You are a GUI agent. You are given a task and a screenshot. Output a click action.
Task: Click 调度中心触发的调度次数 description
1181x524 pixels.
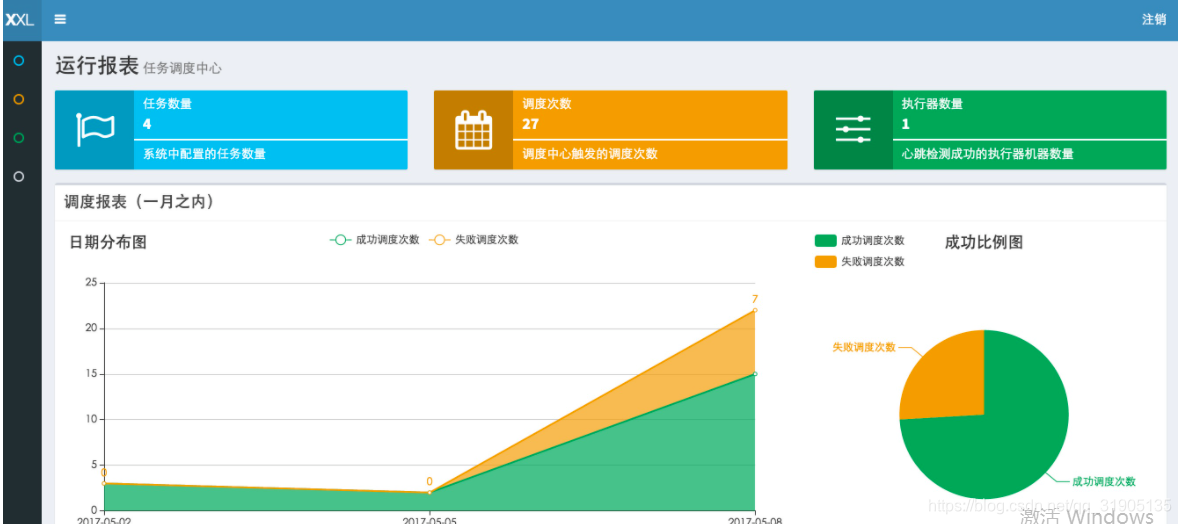[590, 154]
